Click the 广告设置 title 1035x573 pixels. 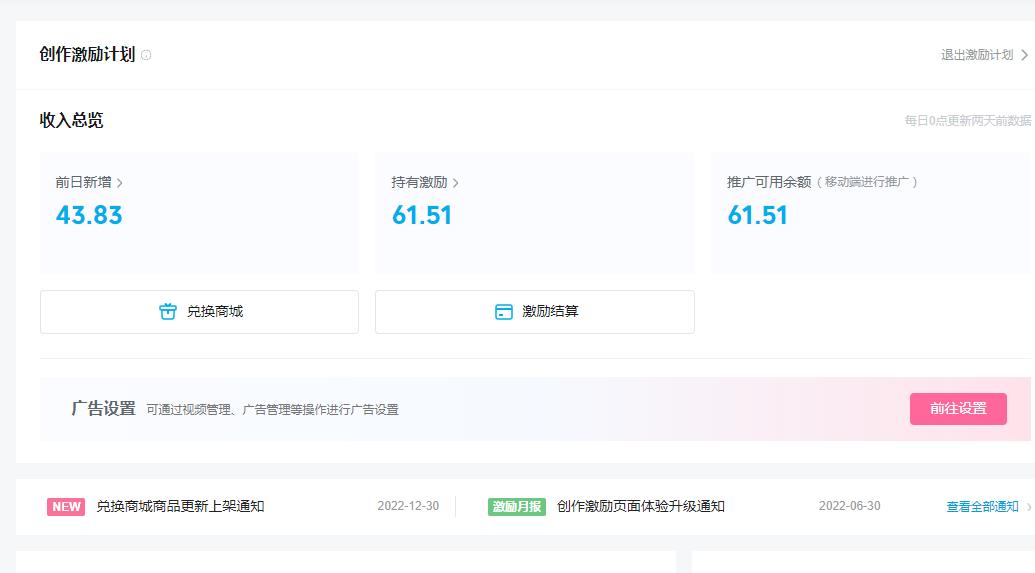coord(104,409)
